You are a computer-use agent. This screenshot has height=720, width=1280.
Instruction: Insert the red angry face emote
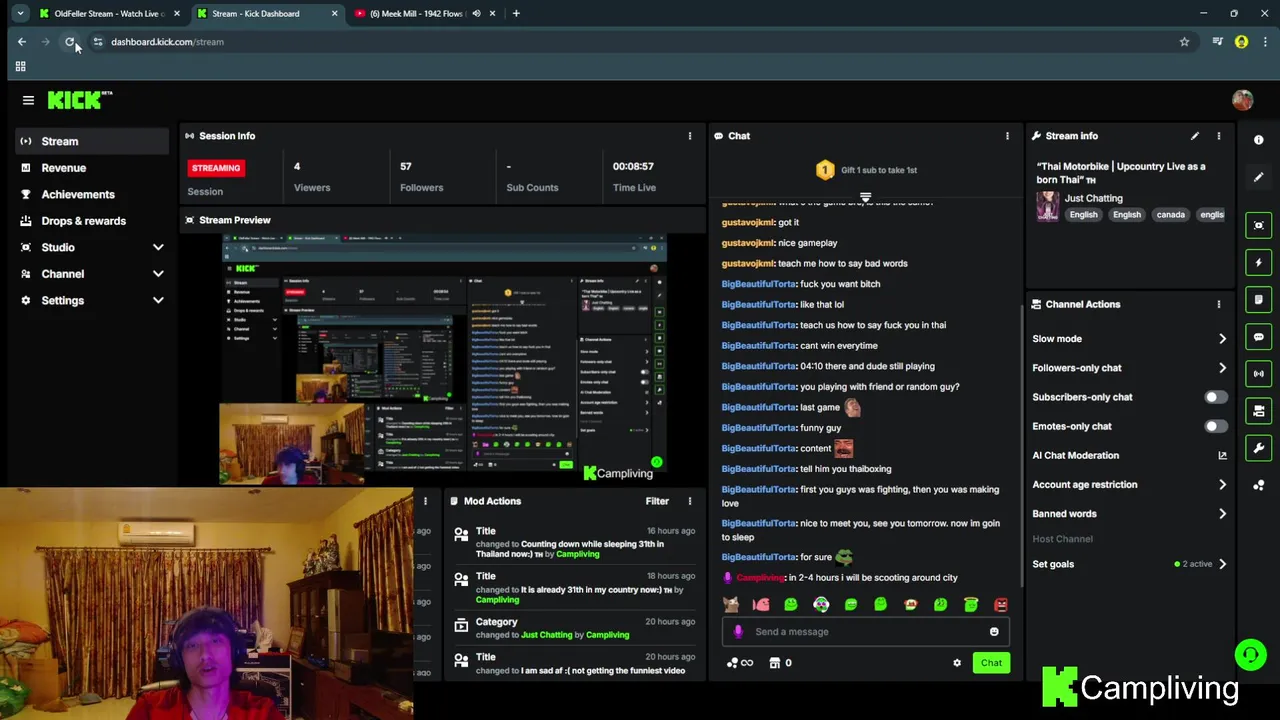(1001, 605)
